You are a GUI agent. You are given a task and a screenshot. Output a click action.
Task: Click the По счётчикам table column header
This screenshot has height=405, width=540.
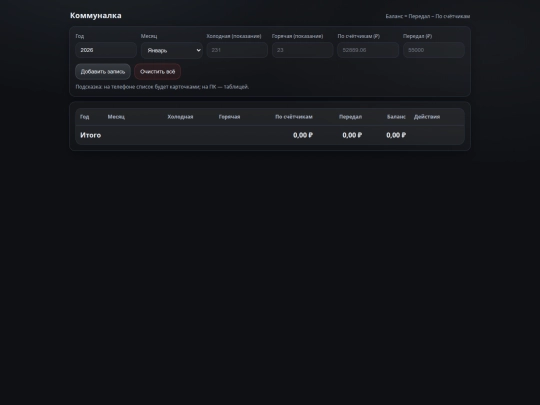click(294, 117)
